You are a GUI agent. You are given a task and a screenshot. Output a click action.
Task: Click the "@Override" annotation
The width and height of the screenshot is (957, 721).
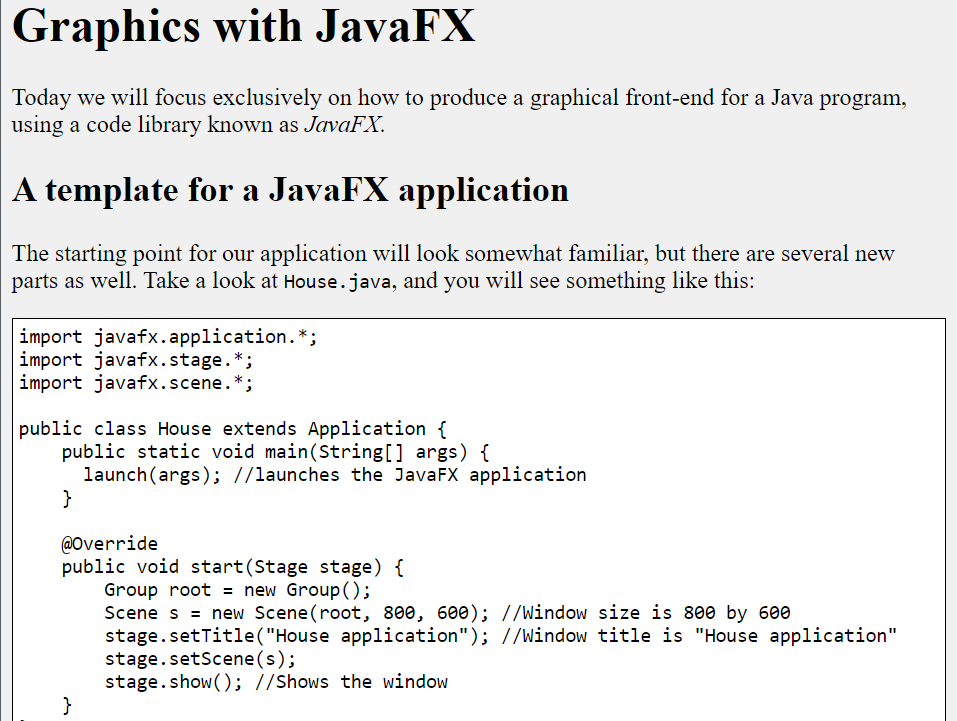pyautogui.click(x=110, y=544)
